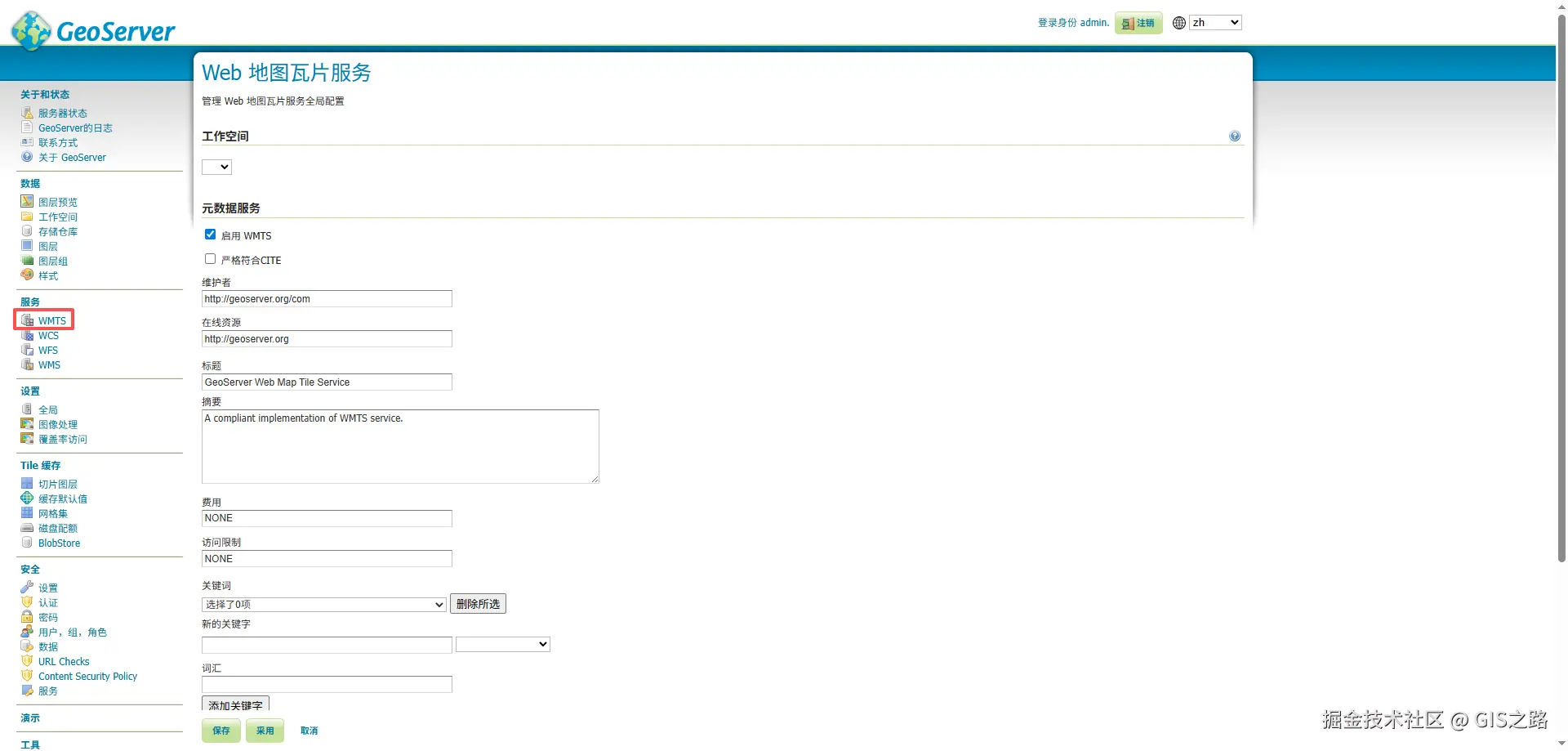
Task: Click the WMS service icon
Action: click(27, 364)
